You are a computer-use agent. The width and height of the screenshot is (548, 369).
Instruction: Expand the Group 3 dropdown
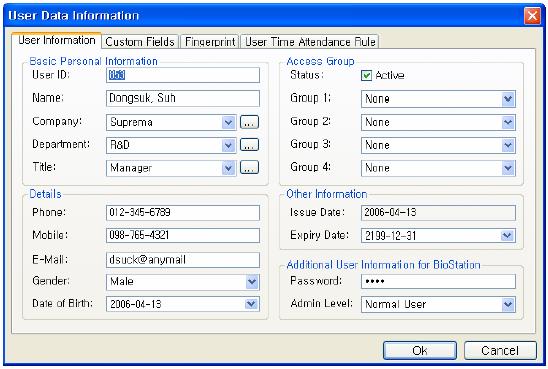508,145
